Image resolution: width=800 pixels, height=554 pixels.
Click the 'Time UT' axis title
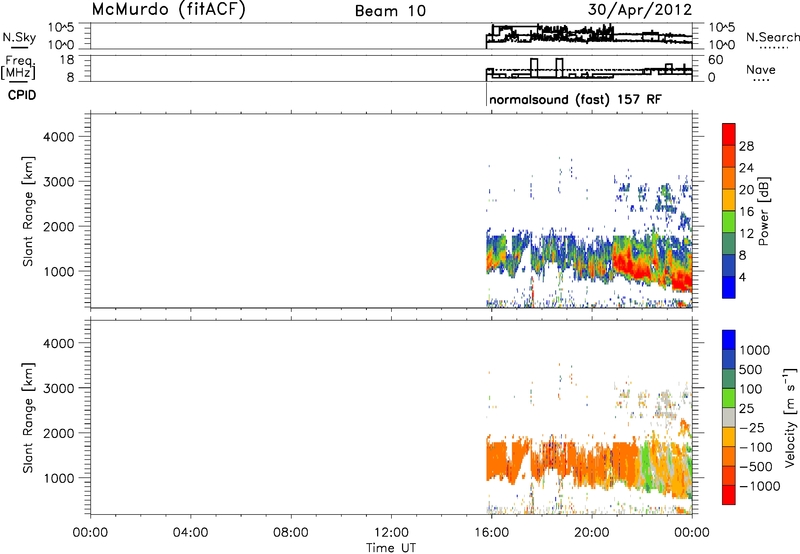click(391, 548)
